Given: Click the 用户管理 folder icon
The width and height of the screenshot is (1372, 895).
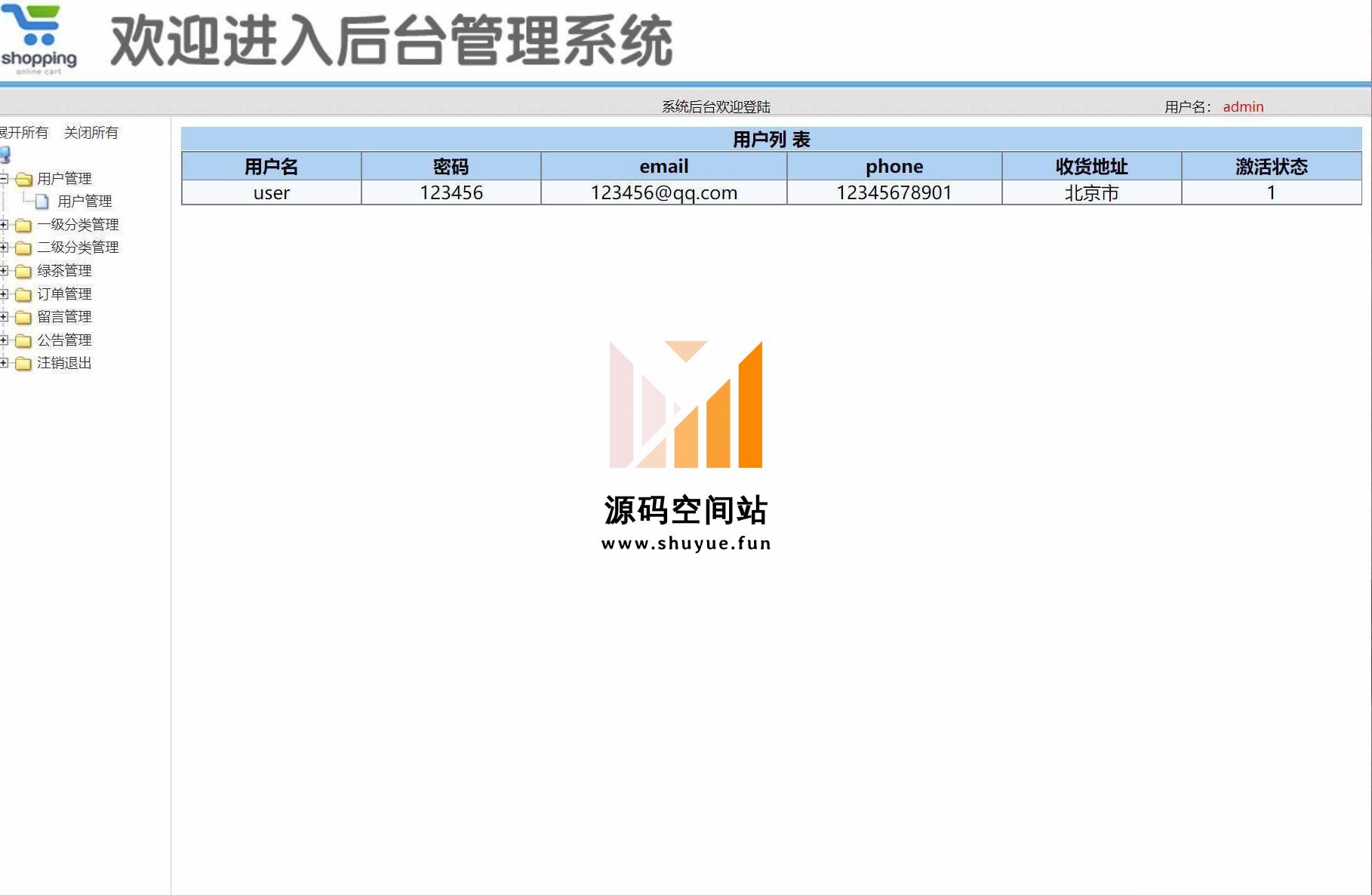Looking at the screenshot, I should tap(23, 179).
